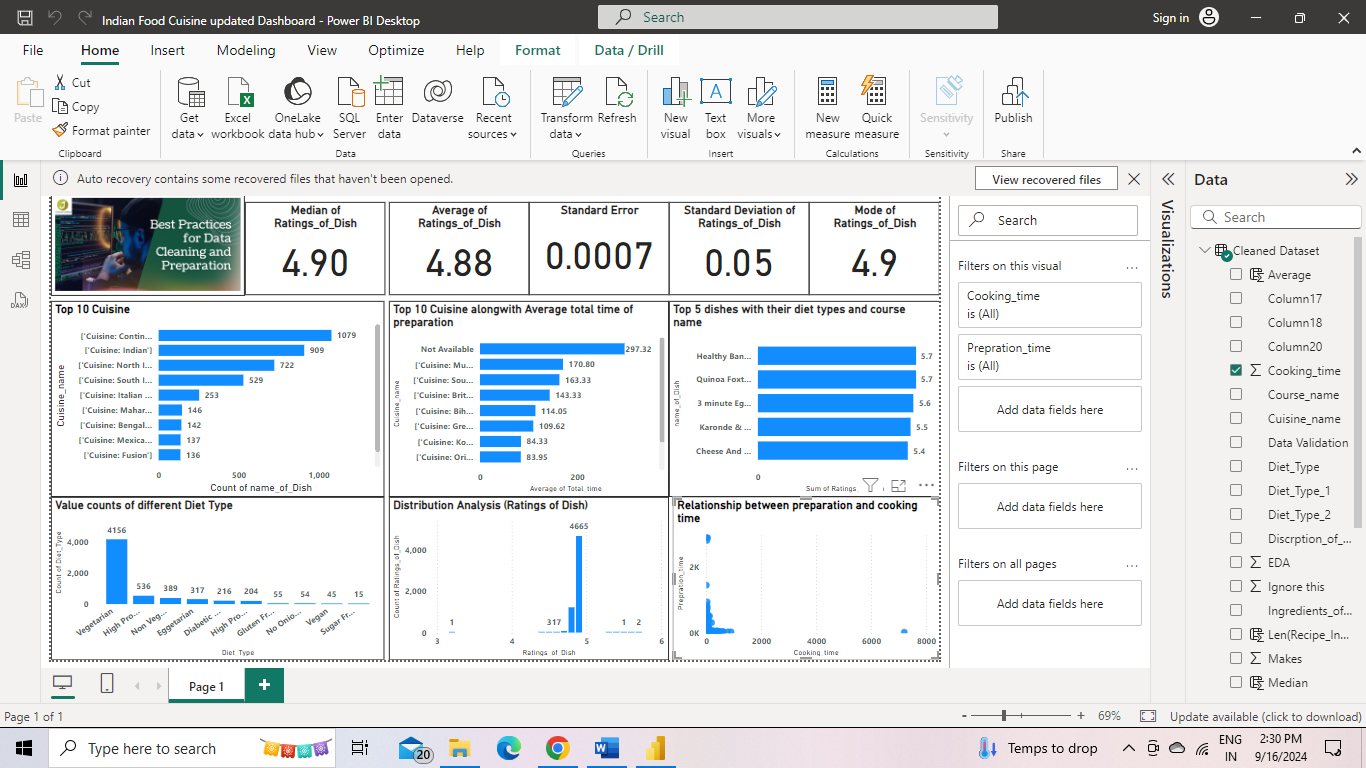Check the Cuisine_name field checkbox
The width and height of the screenshot is (1366, 768).
click(1237, 419)
